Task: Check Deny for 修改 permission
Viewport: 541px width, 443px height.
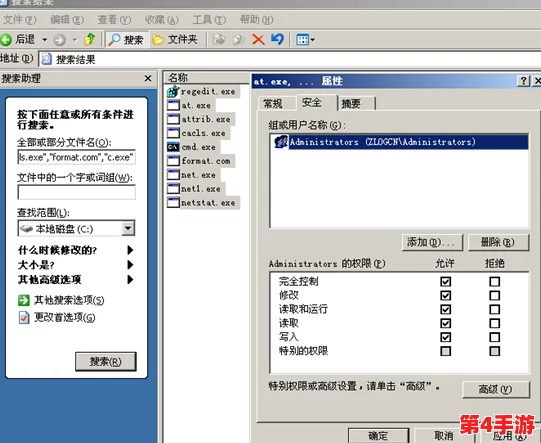Action: click(494, 295)
